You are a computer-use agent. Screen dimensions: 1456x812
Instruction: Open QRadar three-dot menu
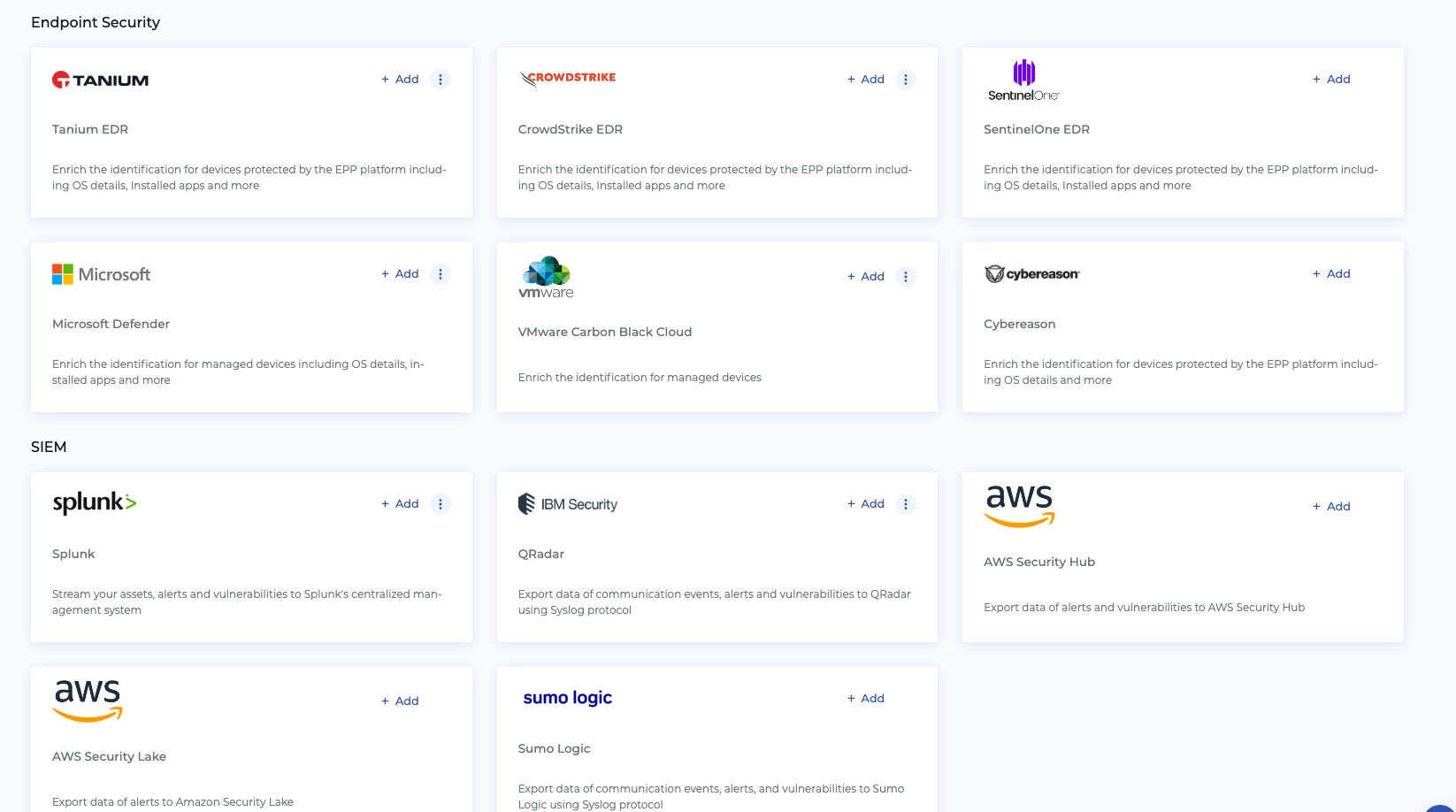(x=906, y=504)
